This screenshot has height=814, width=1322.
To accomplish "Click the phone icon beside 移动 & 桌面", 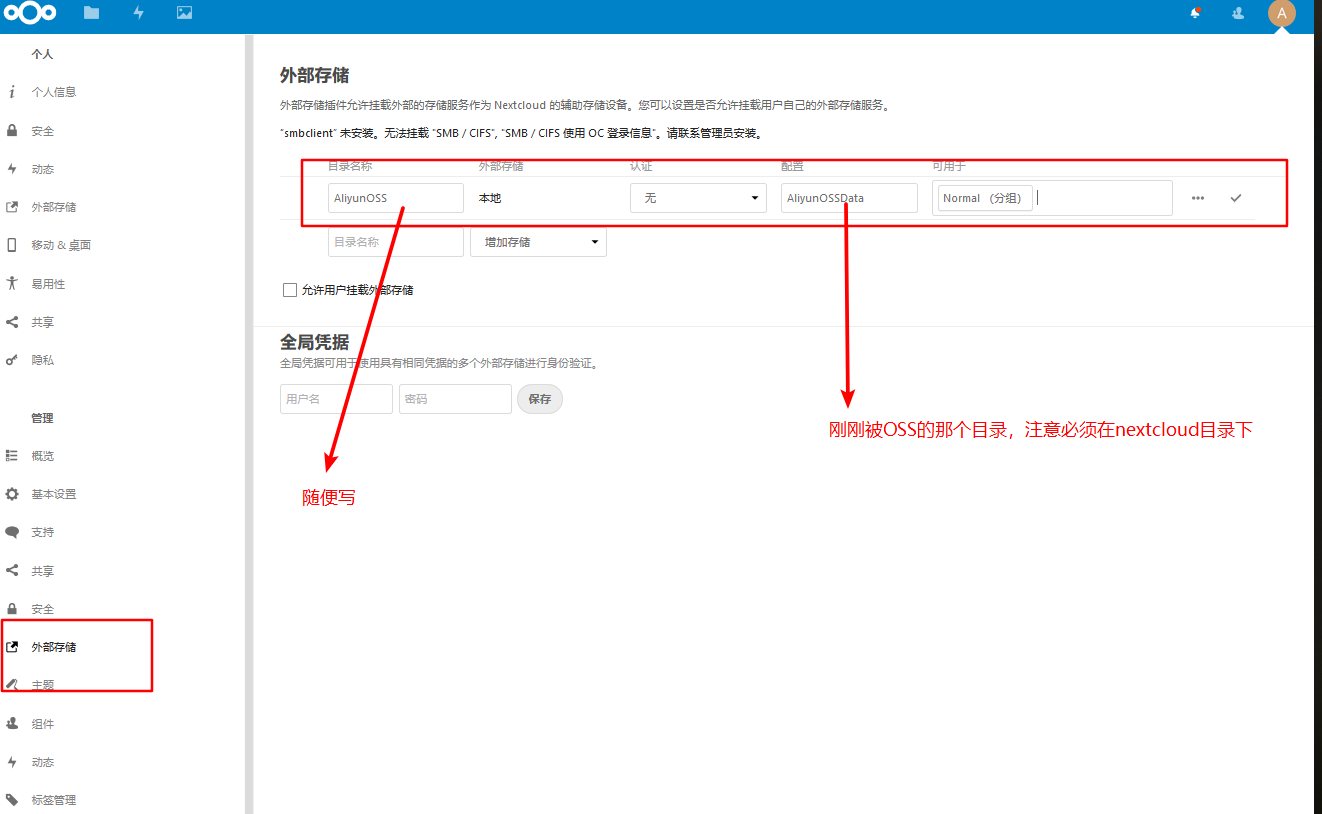I will coord(12,245).
